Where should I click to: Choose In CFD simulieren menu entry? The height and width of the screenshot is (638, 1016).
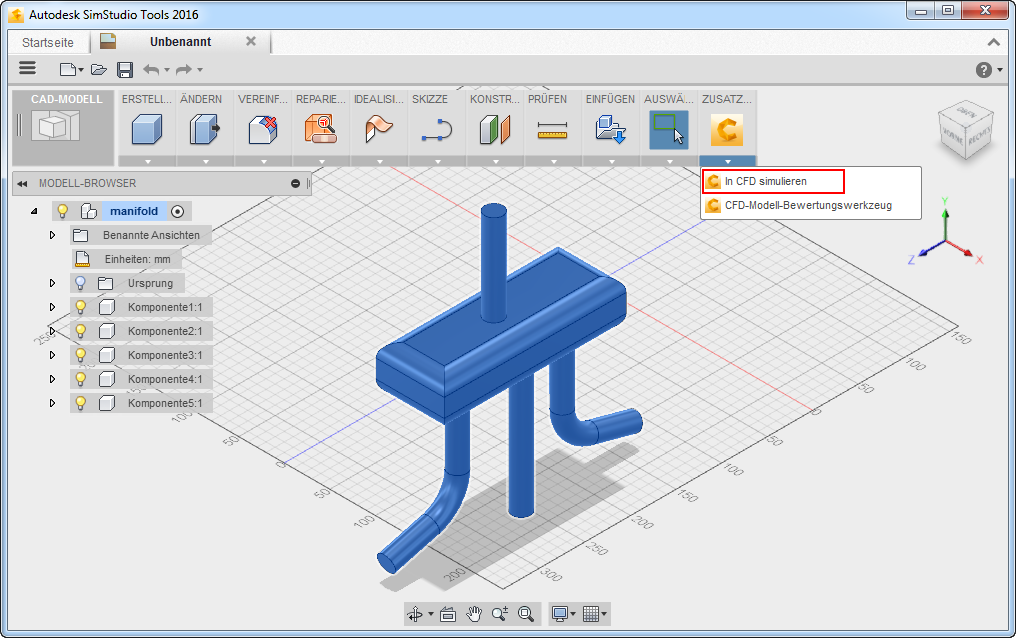point(774,181)
